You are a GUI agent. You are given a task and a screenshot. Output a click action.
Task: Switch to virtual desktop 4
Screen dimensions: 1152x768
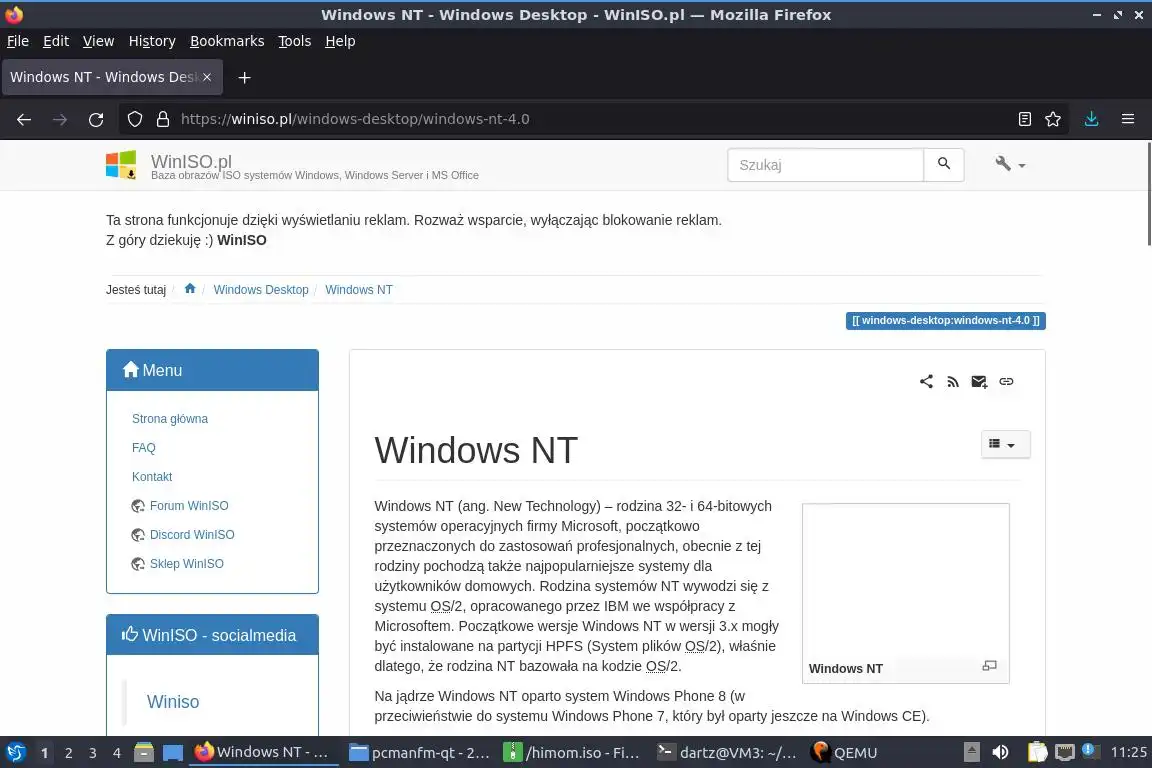(x=117, y=753)
